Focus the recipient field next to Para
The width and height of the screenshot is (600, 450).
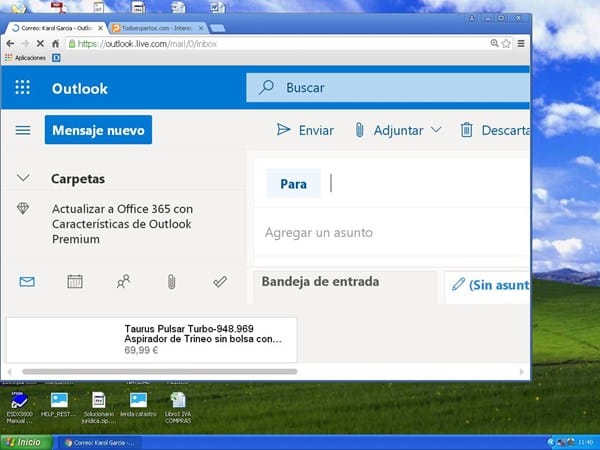tap(429, 183)
